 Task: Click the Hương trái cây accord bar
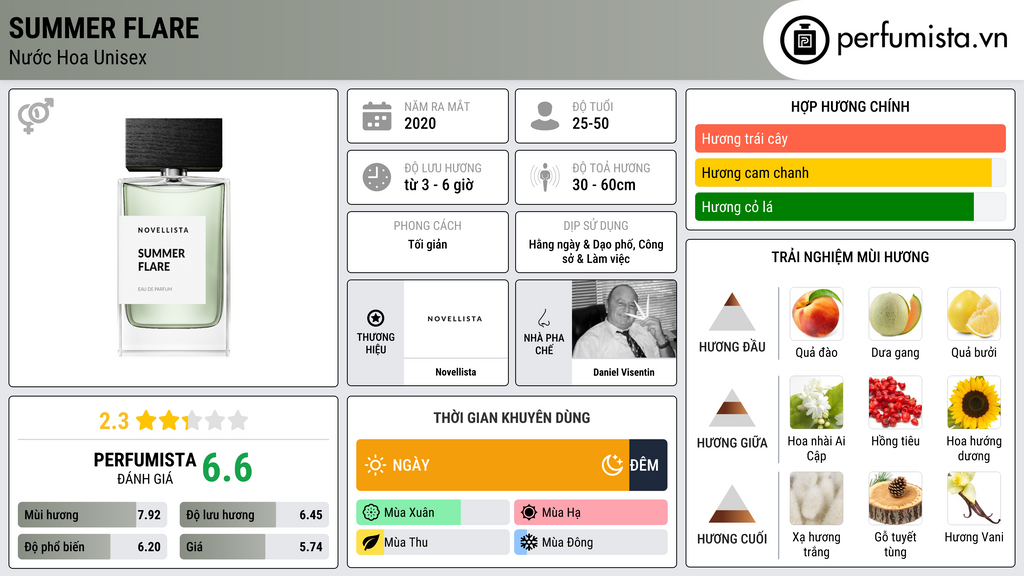[x=850, y=138]
